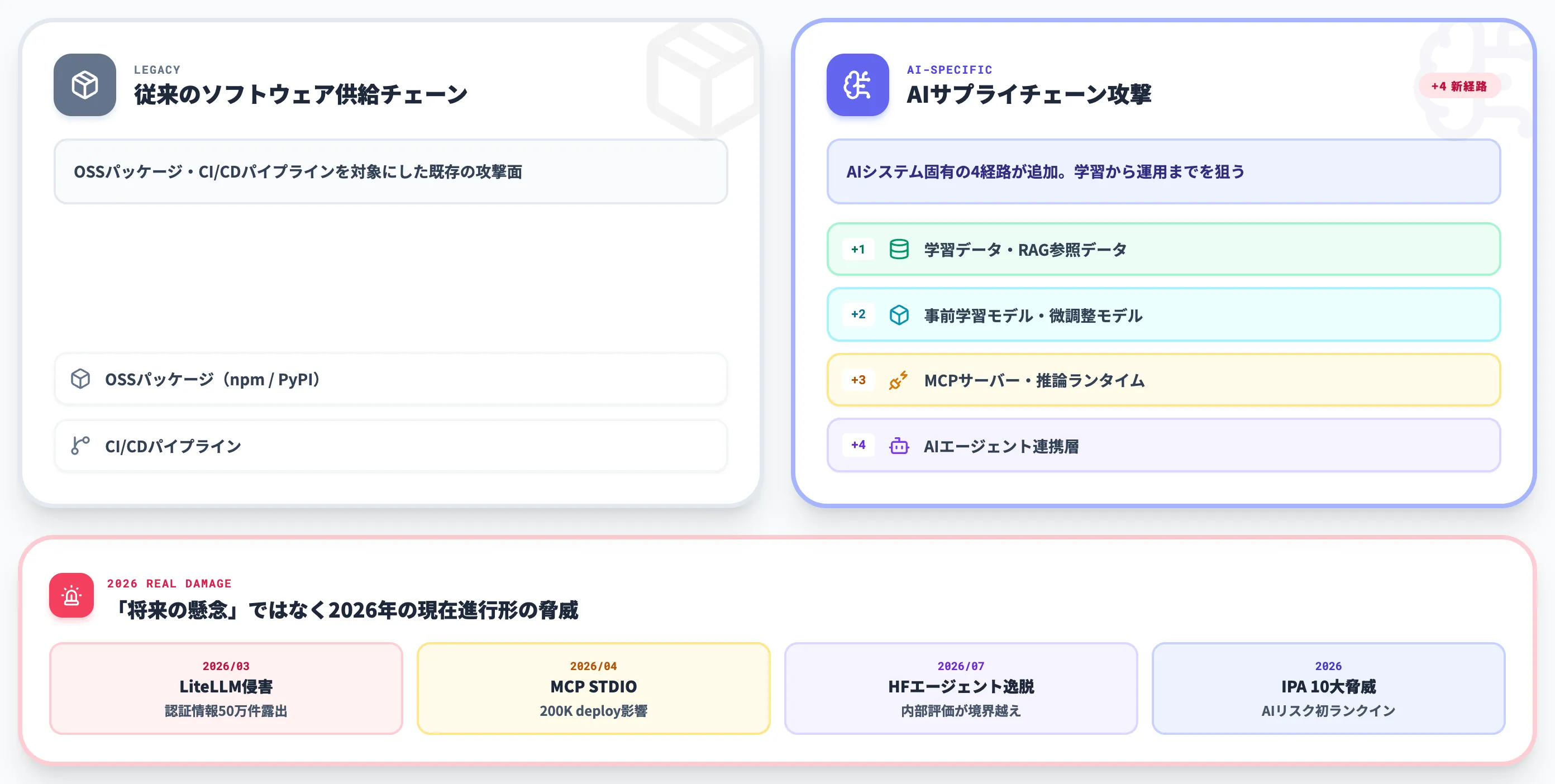Viewport: 1555px width, 784px height.
Task: Click the text 内部評価が境界越え
Action: (961, 710)
